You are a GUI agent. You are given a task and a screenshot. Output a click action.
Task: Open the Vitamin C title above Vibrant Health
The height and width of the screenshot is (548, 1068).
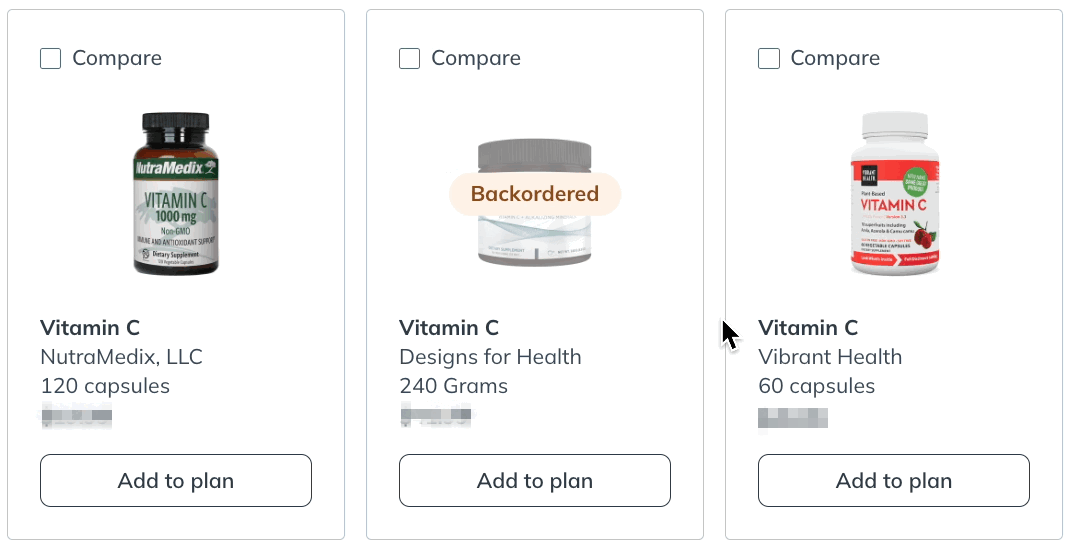point(808,327)
